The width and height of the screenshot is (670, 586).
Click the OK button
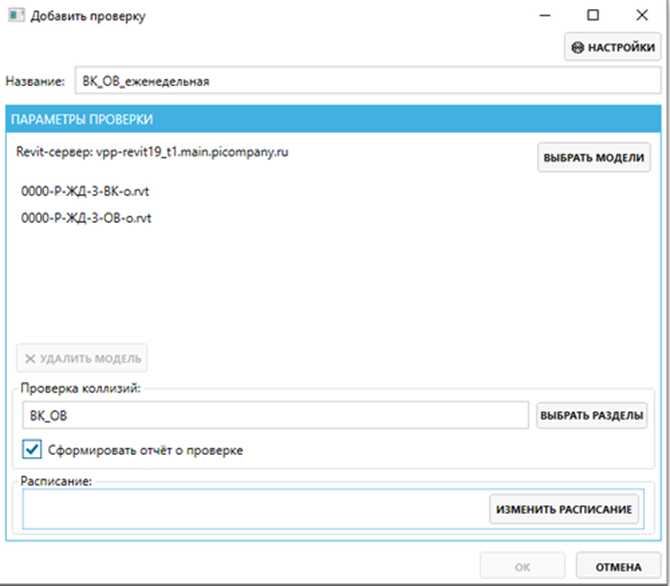point(522,567)
